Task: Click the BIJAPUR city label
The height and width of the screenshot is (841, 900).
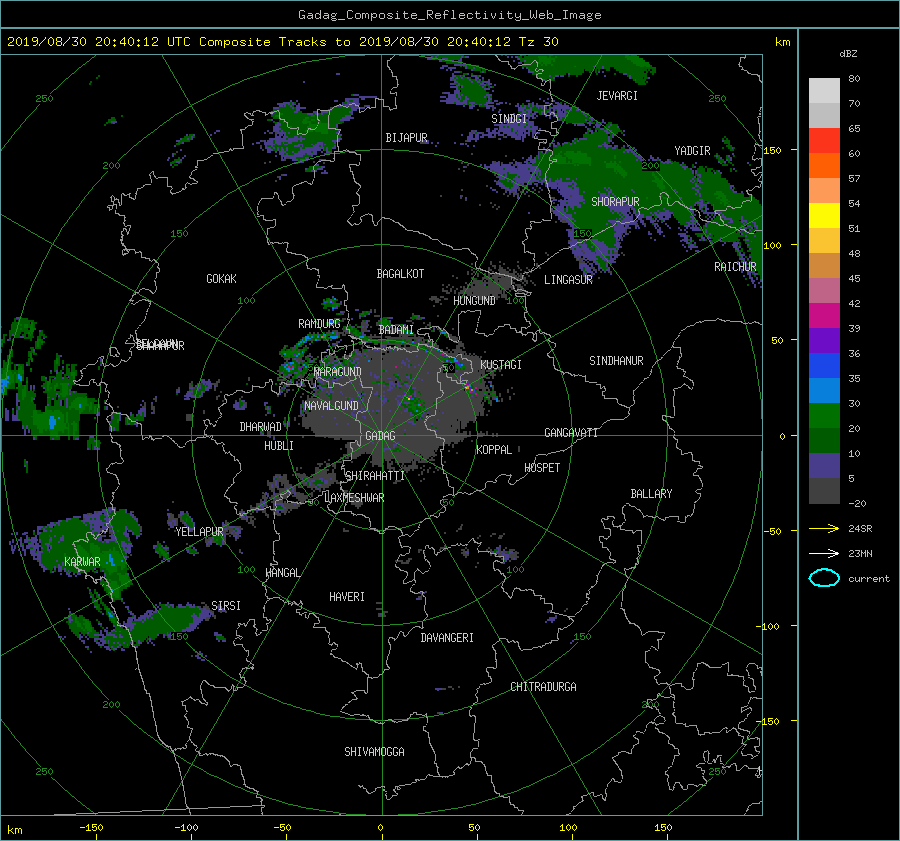Action: [x=406, y=138]
